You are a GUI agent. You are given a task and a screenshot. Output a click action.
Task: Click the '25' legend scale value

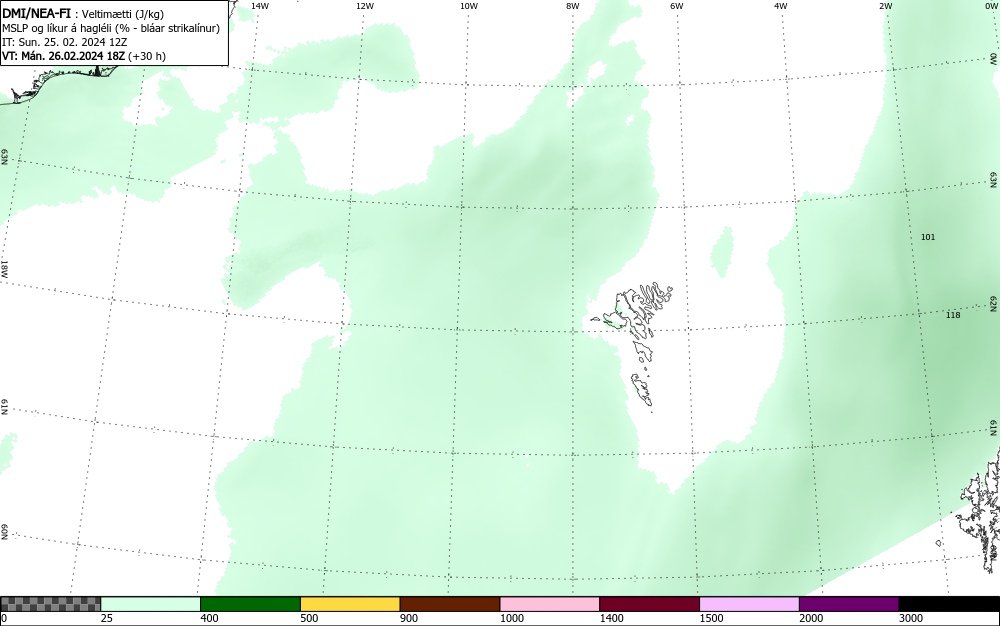click(107, 618)
